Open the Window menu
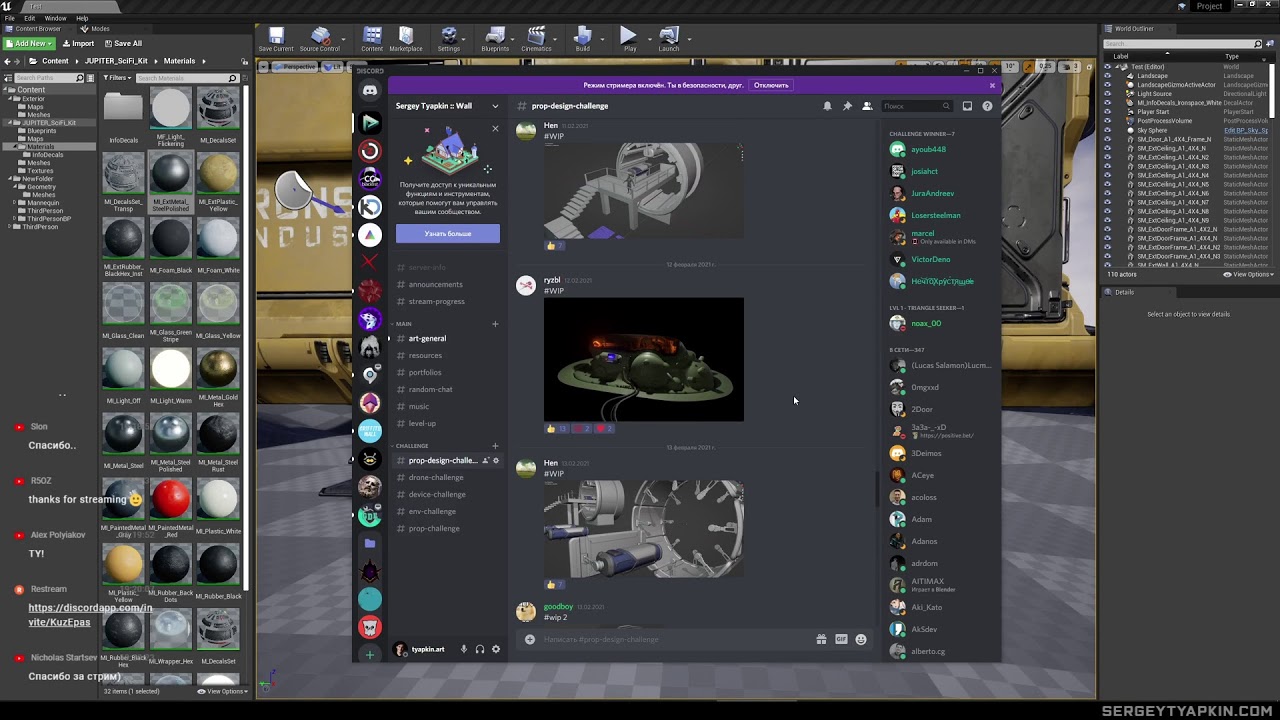 [56, 18]
